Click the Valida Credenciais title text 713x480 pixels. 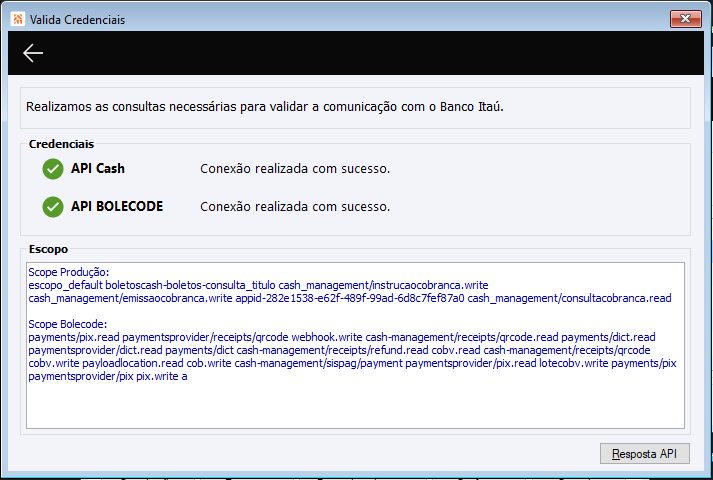77,20
